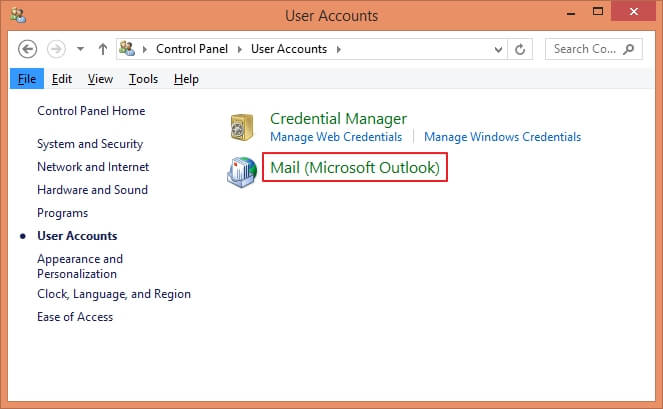Open the recent locations dropdown arrow
Screen dimensions: 663x409
coord(80,49)
